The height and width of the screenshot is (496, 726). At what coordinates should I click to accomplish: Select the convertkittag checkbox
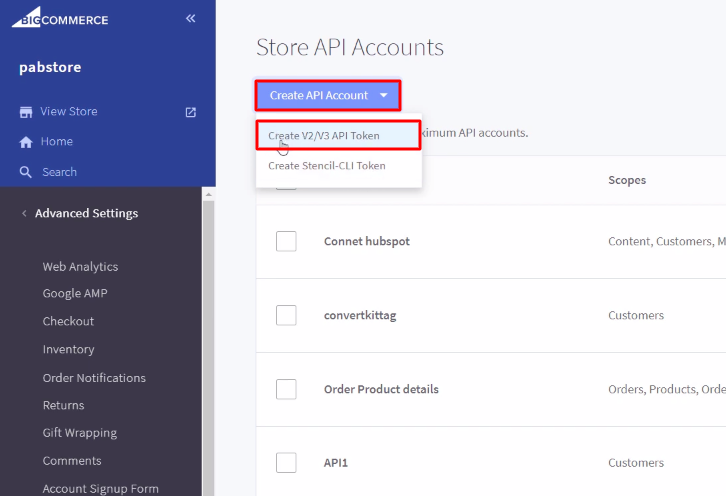(286, 315)
